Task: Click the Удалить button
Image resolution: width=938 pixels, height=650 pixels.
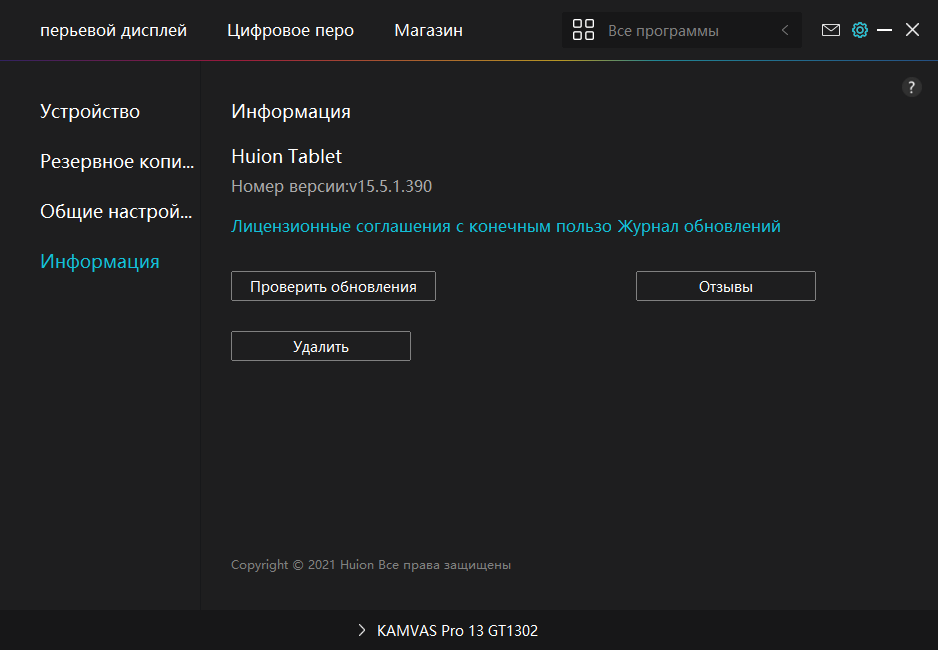Action: click(x=320, y=347)
